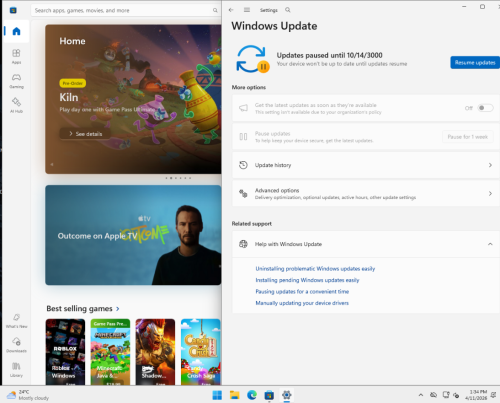Viewport: 500px width, 403px height.
Task: Click See details for Kiln
Action: click(85, 134)
